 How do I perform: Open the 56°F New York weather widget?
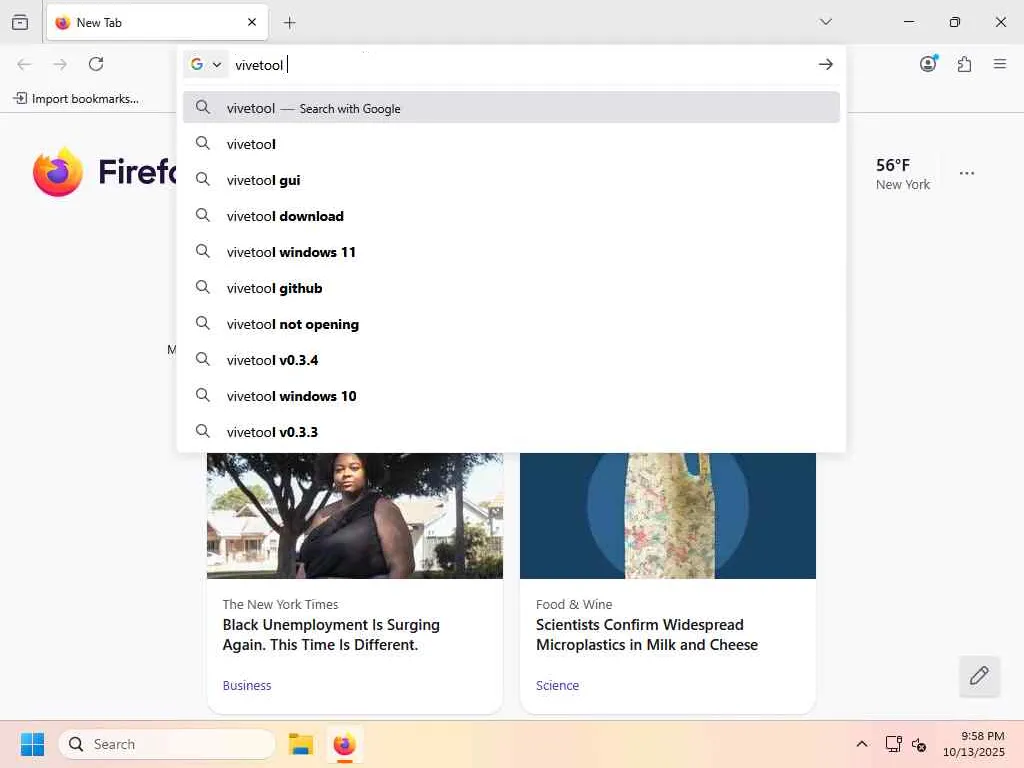(903, 174)
